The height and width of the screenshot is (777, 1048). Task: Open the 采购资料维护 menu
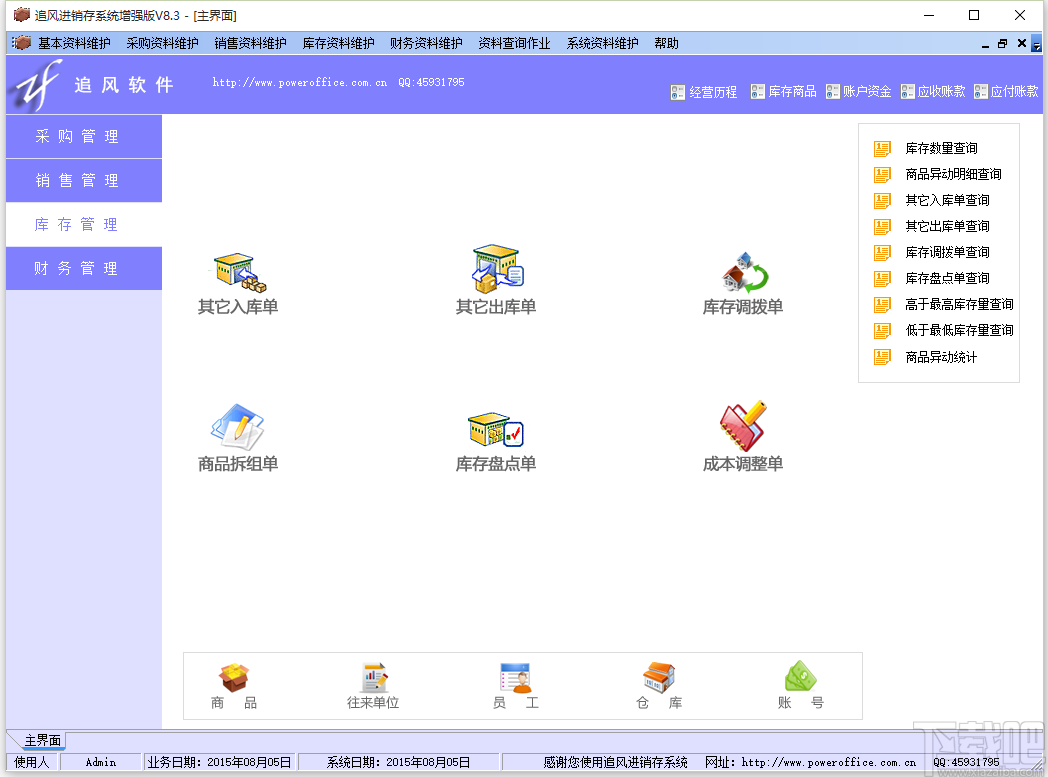(162, 43)
